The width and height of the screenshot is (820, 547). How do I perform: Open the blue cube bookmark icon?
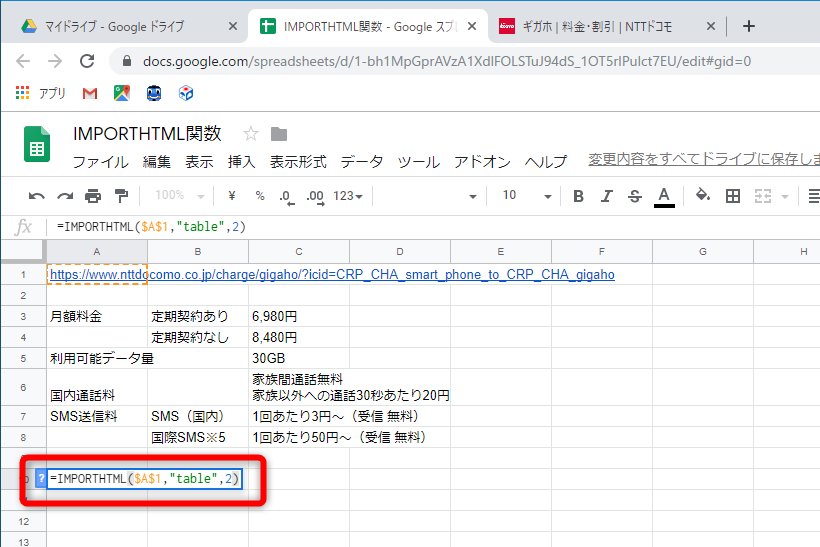click(x=186, y=93)
